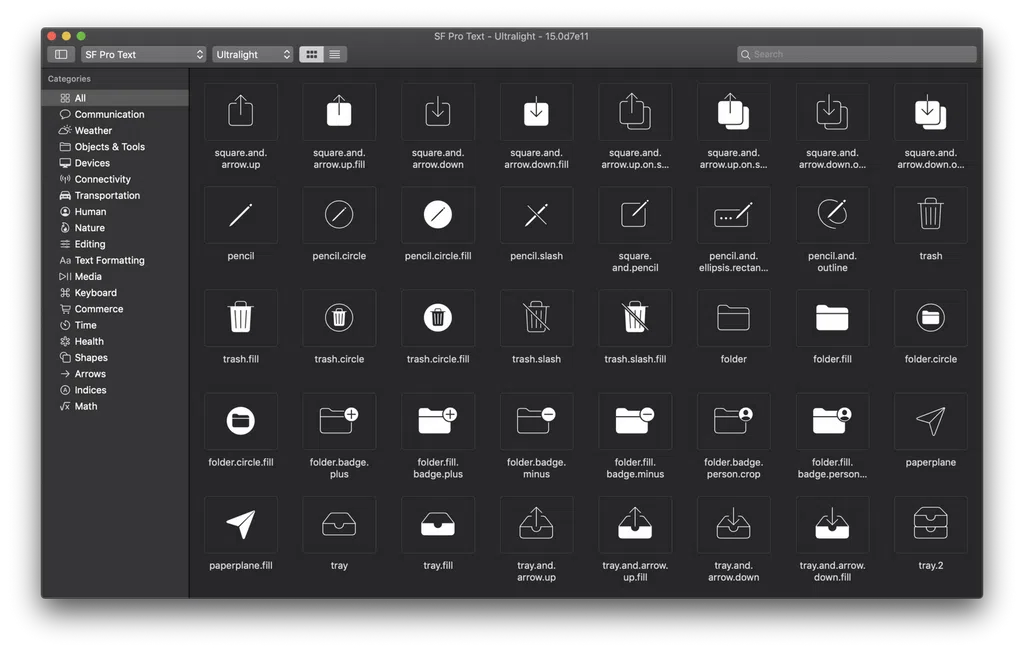Image resolution: width=1024 pixels, height=653 pixels.
Task: Select the All category
Action: 115,98
